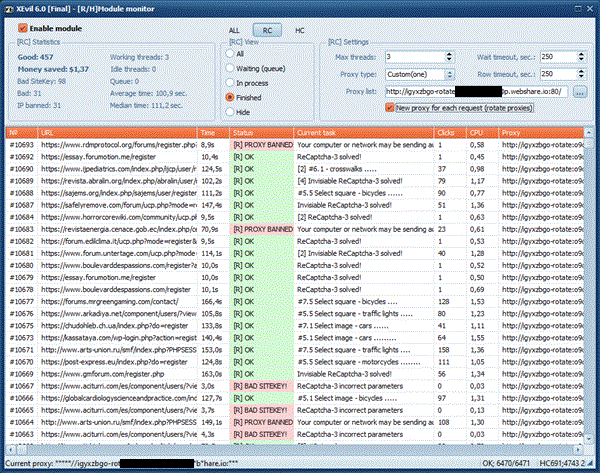This screenshot has height=473, width=600.
Task: Select row #10684 horrorcorewiki.com
Action: click(x=295, y=217)
